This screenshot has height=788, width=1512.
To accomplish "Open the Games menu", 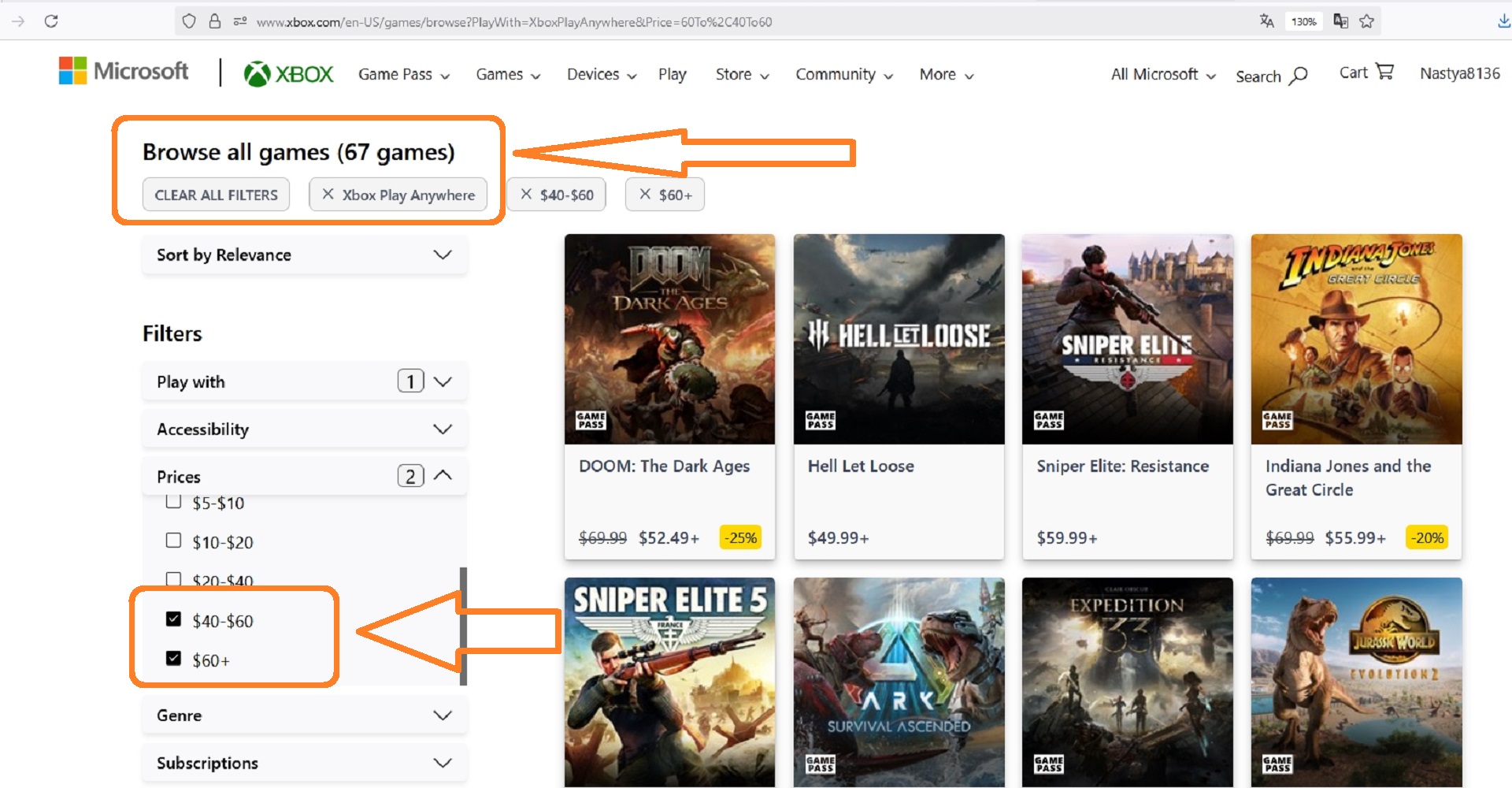I will click(x=508, y=74).
